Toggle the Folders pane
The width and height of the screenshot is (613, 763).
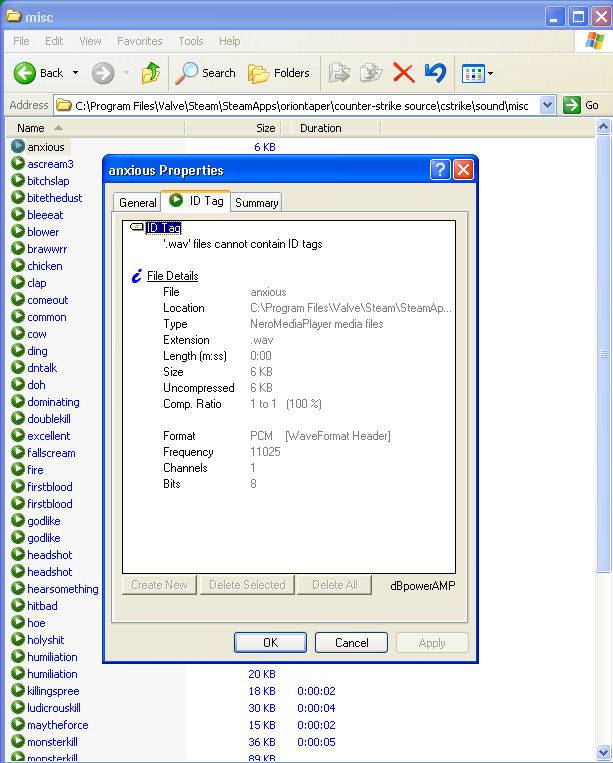click(279, 73)
